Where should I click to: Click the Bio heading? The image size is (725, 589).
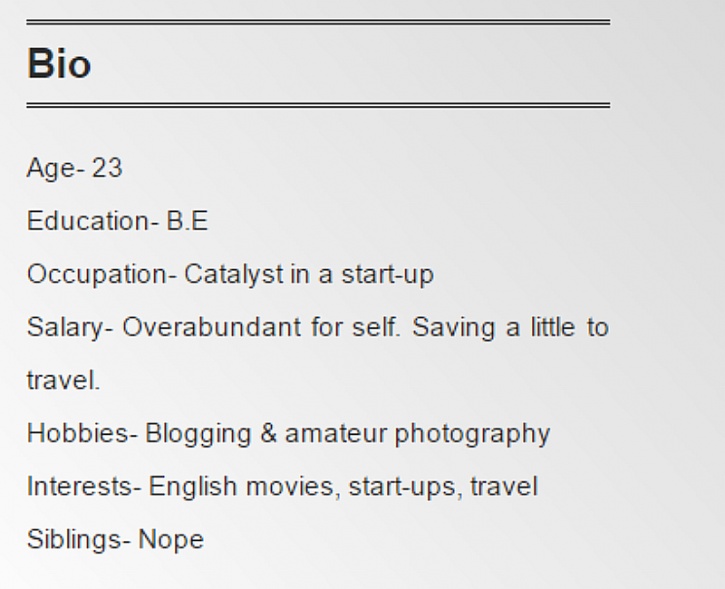click(59, 63)
